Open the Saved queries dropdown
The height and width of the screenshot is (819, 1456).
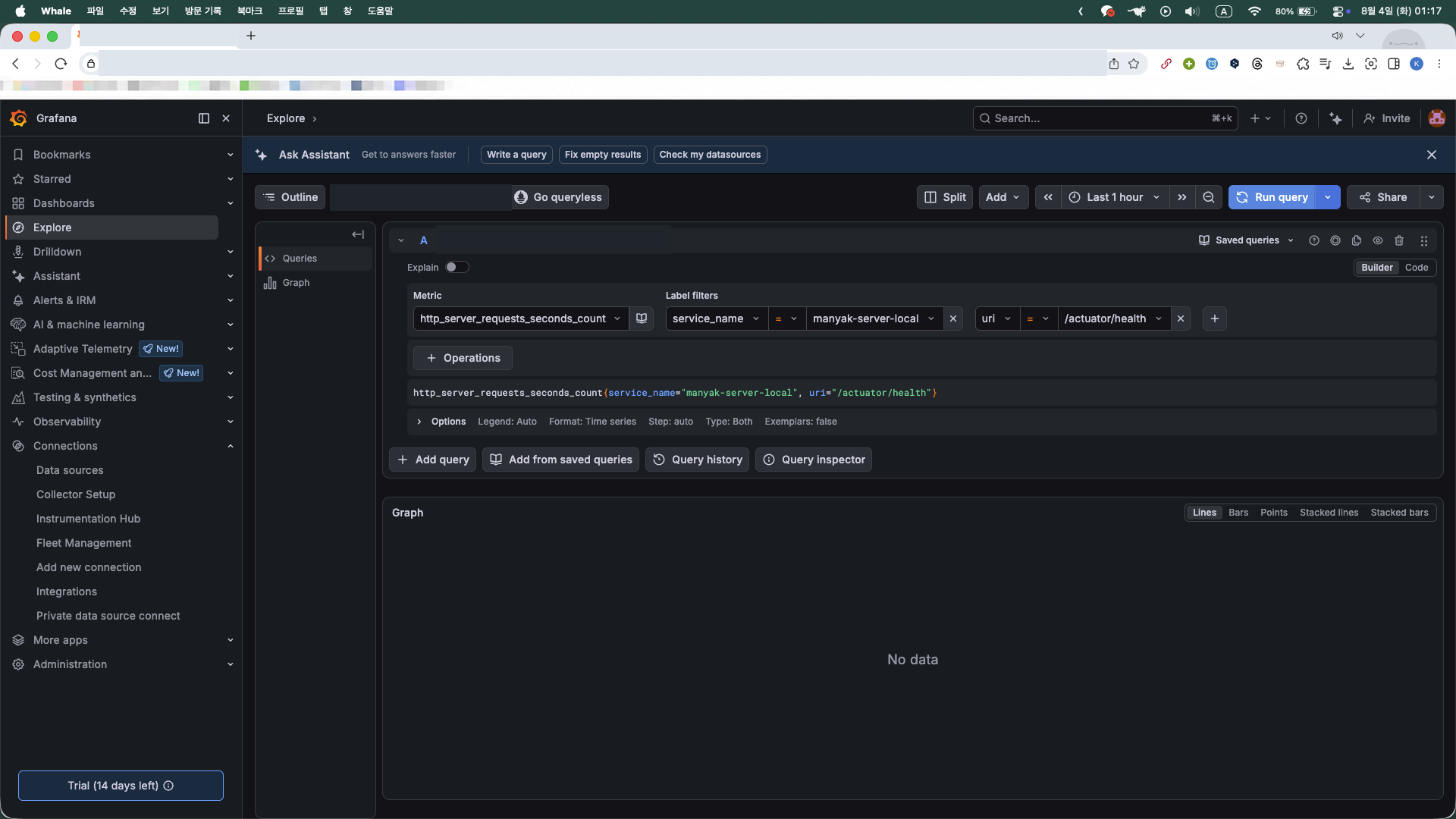click(1246, 240)
